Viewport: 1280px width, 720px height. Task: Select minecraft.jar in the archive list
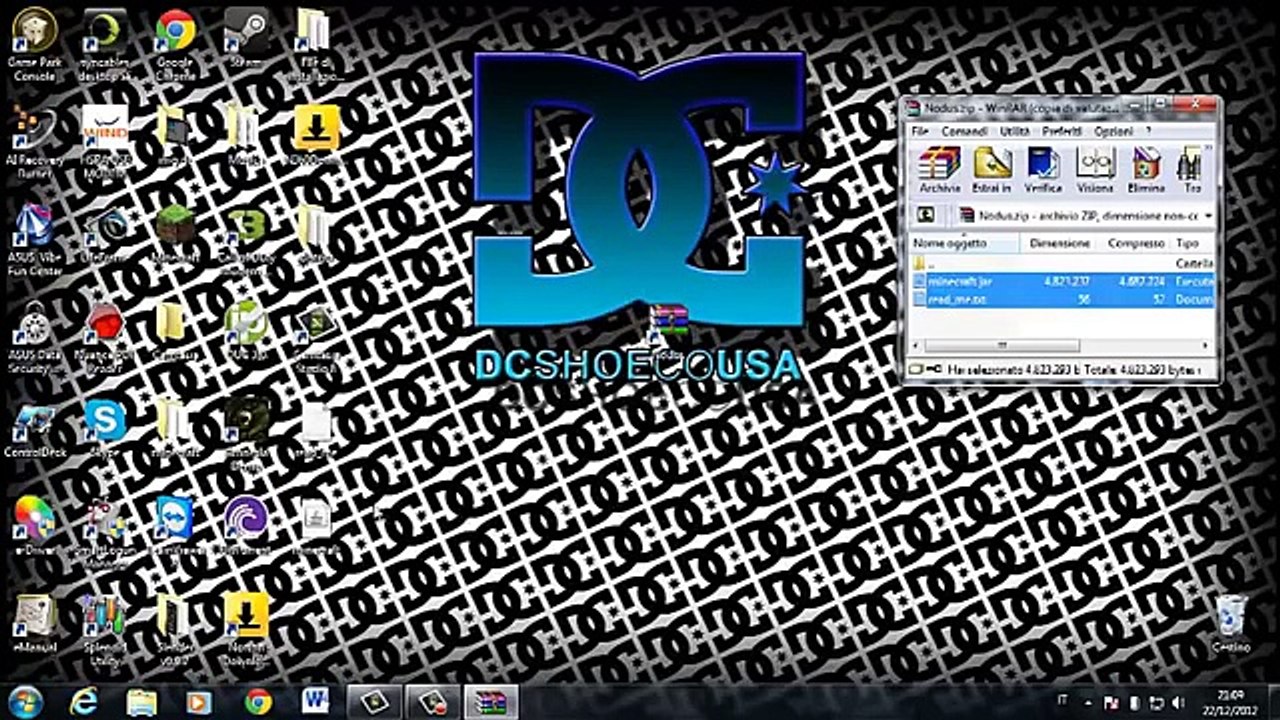[1062, 282]
